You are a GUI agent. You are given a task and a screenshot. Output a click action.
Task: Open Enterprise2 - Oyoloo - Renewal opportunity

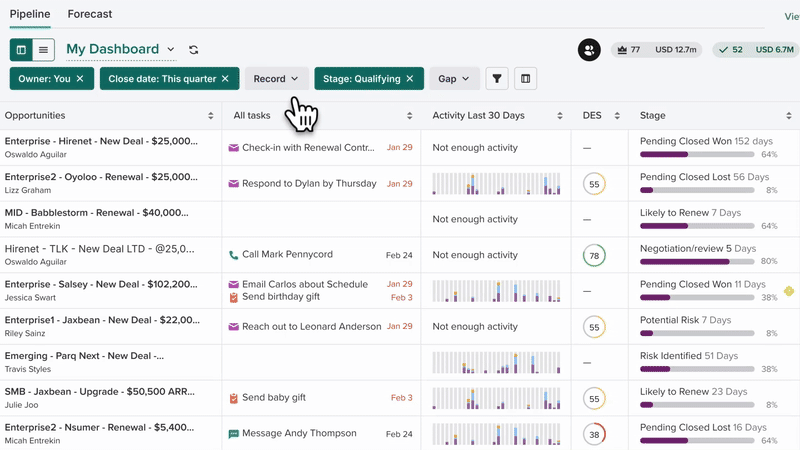click(x=101, y=177)
